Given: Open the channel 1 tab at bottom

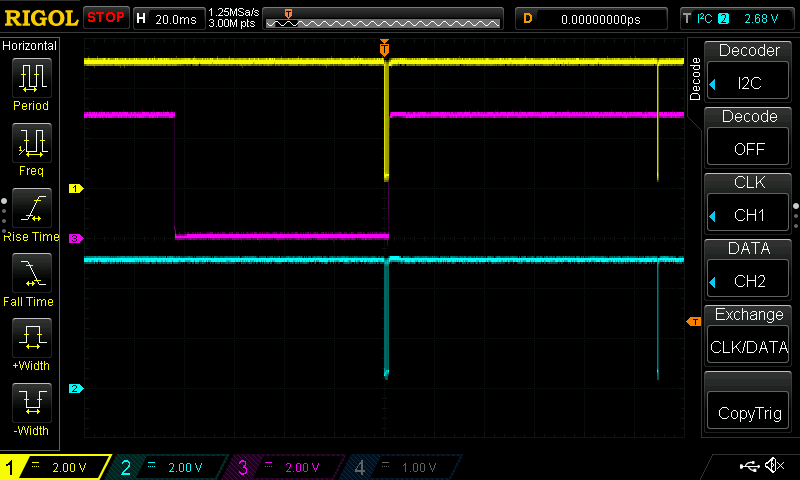Looking at the screenshot, I should click(55, 467).
